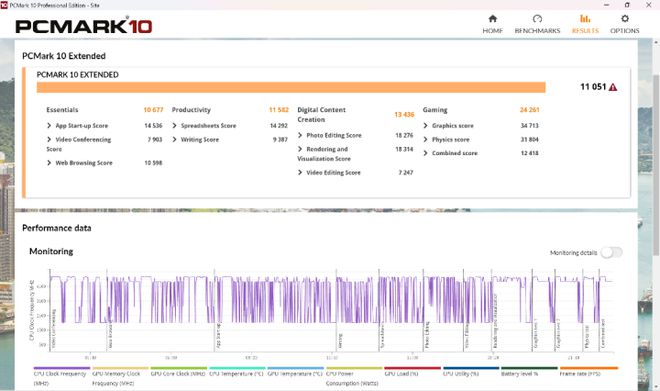Viewport: 660px width, 391px height.
Task: Click the Photo Editing value 18 276
Action: [x=404, y=135]
